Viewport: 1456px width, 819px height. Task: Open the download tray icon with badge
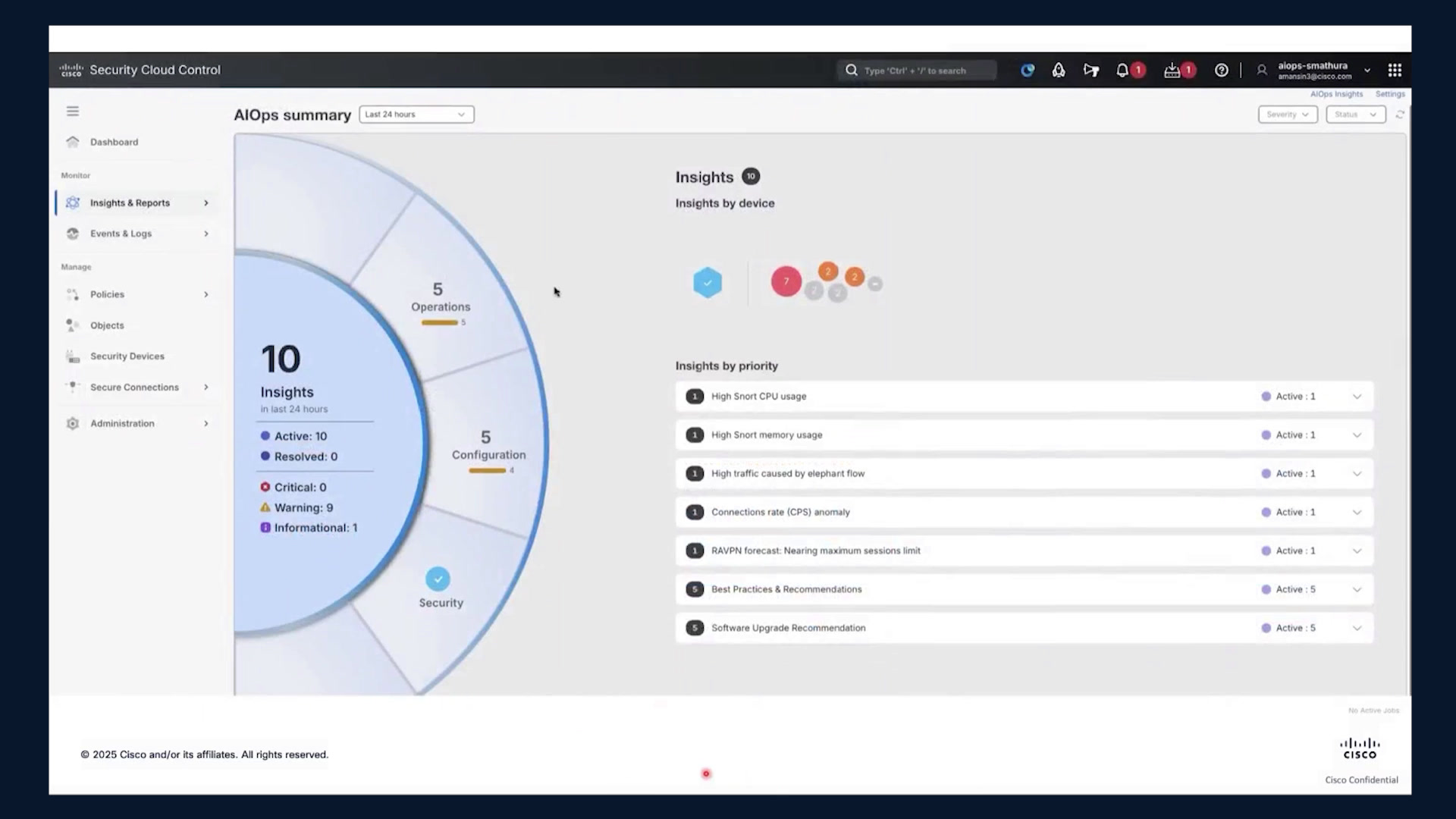(1172, 70)
